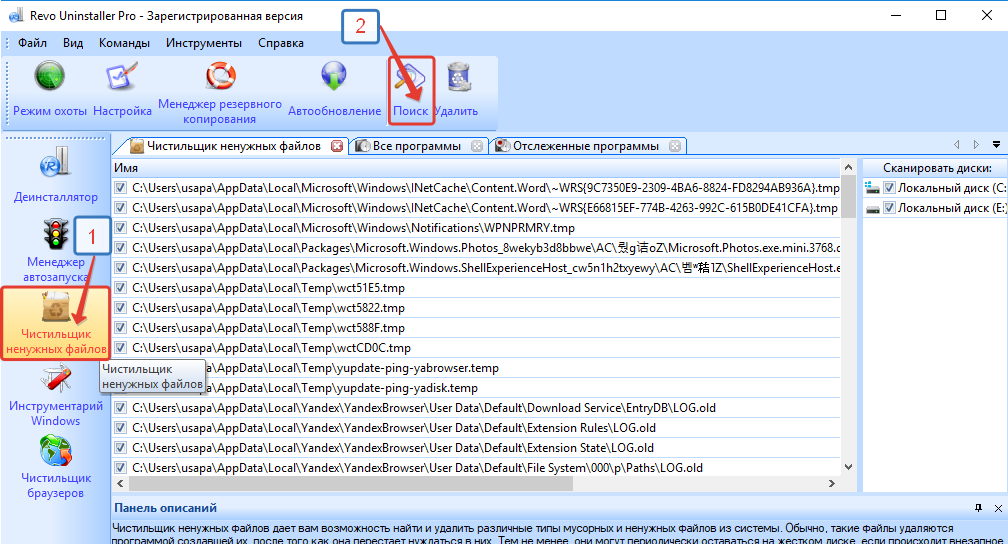Viewport: 1008px width, 544px height.
Task: Click Revo Uninstaller Pro title bar icon
Action: [15, 15]
